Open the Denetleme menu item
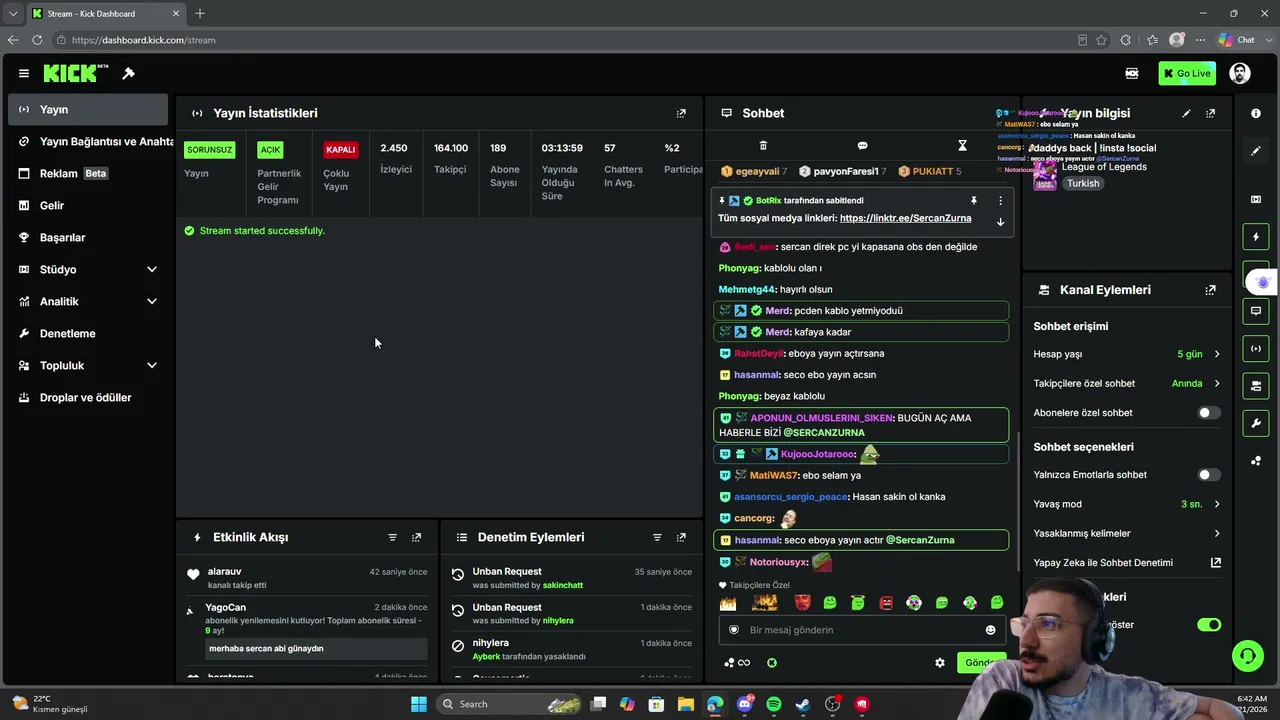The height and width of the screenshot is (720, 1280). [x=88, y=333]
